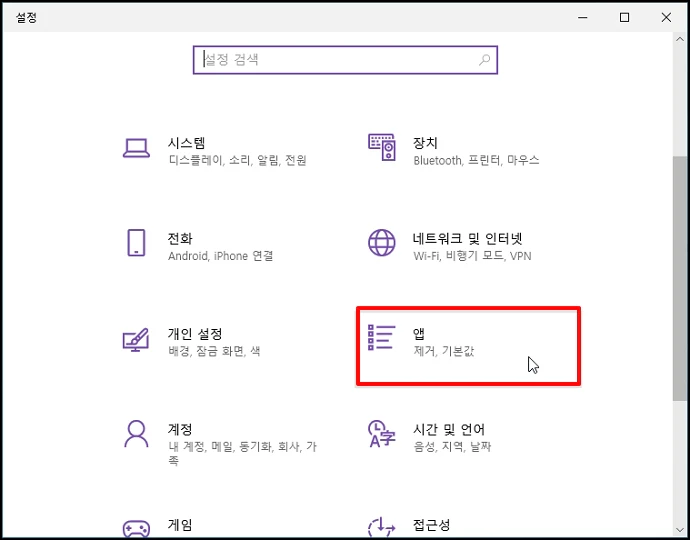Open the 앱 settings title

(419, 334)
